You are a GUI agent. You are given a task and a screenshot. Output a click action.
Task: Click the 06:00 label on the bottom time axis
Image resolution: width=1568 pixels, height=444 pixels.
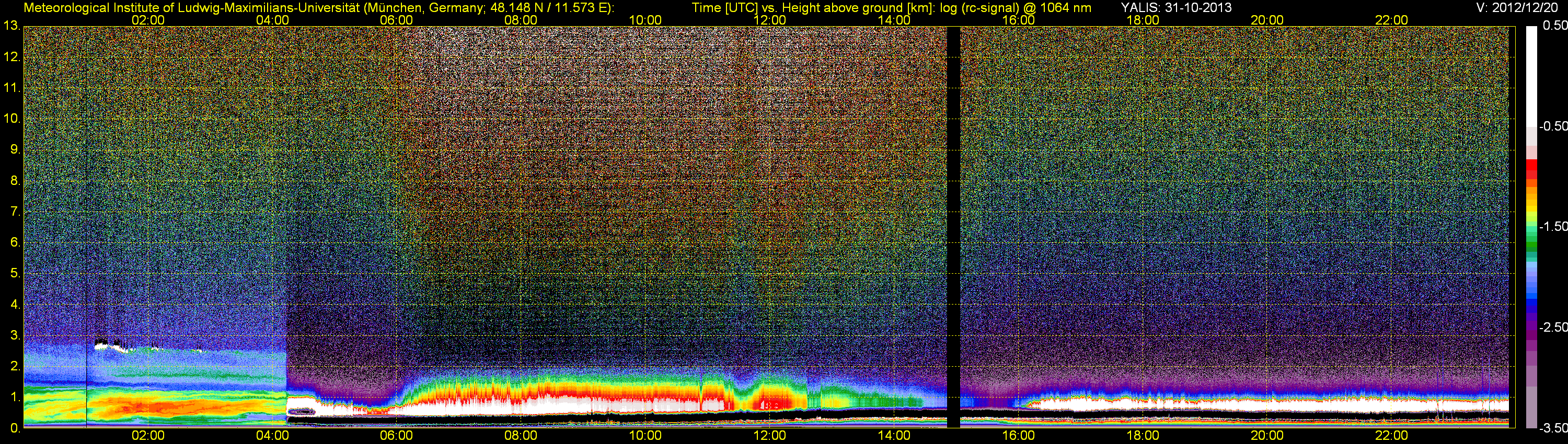click(396, 436)
